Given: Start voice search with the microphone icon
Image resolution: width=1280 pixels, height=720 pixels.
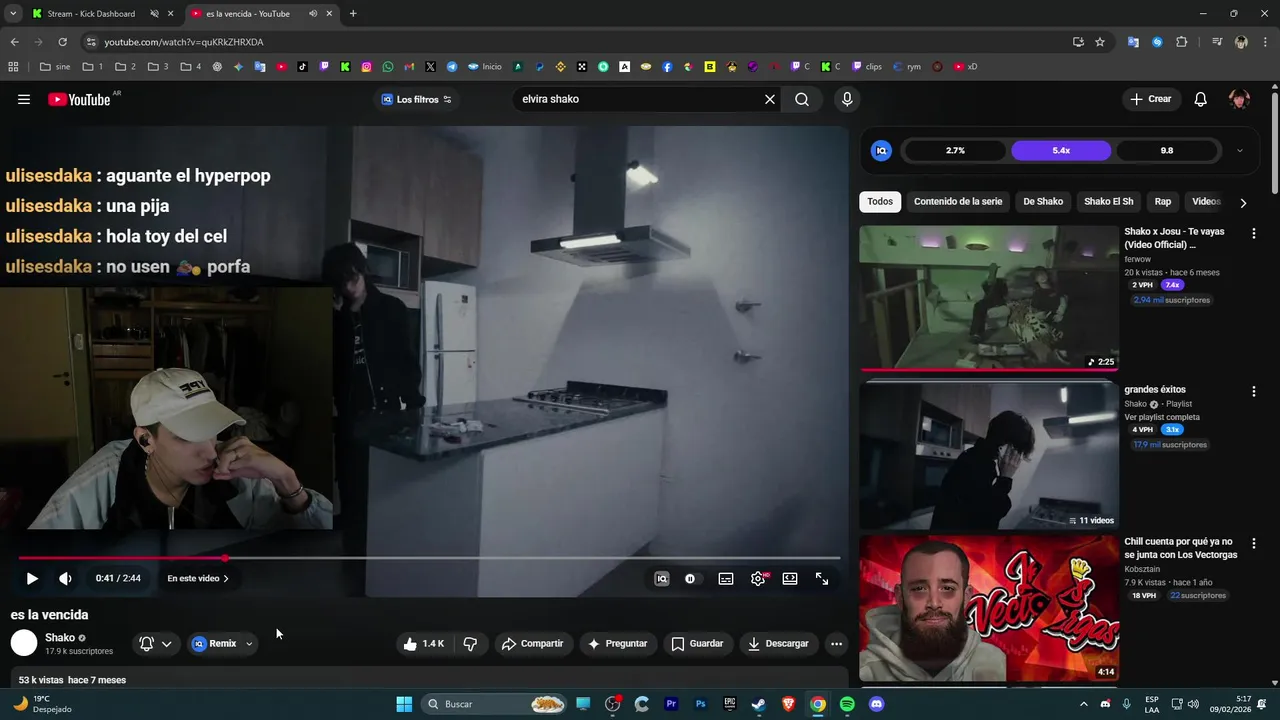Looking at the screenshot, I should (847, 99).
